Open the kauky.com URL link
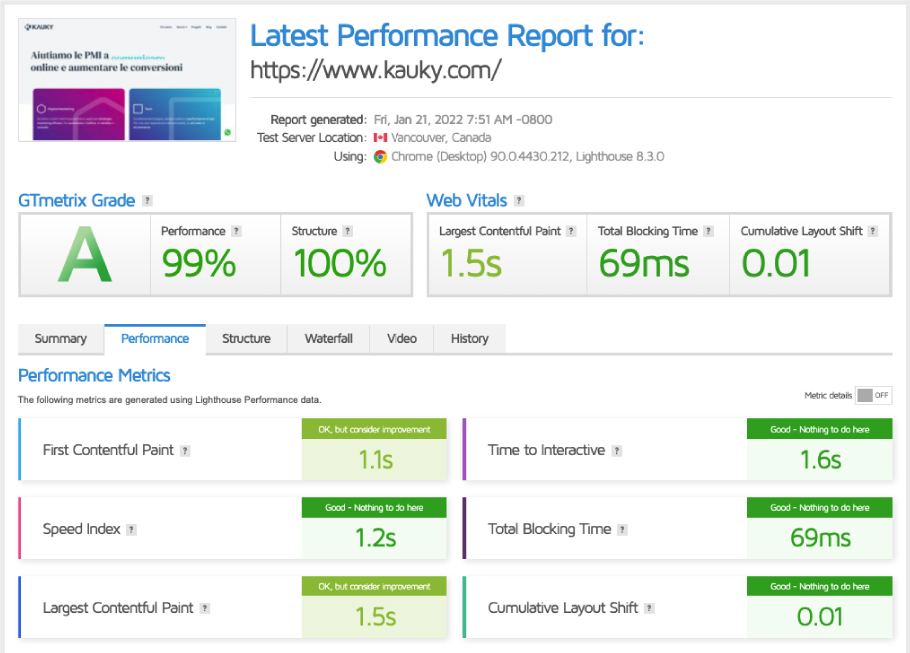 [375, 71]
